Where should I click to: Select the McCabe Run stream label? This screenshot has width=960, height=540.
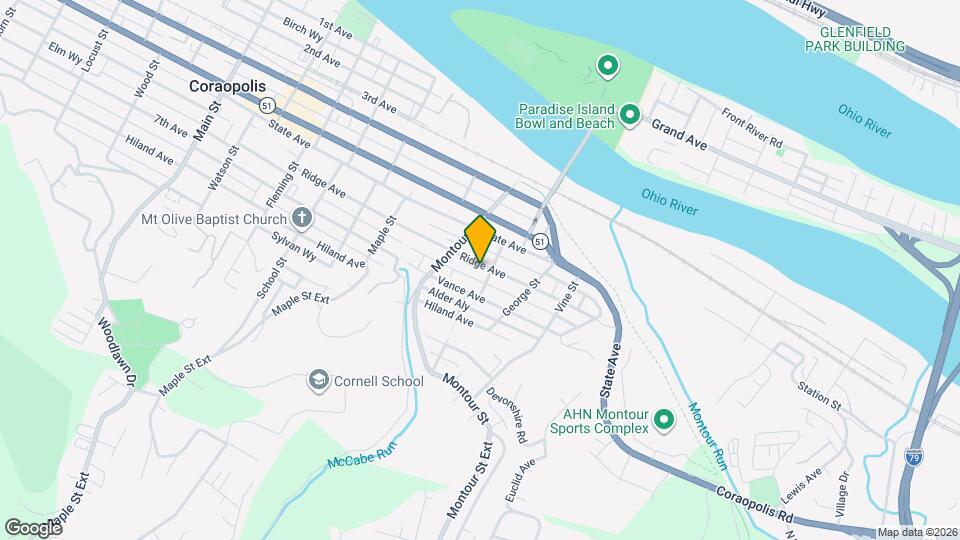tap(362, 456)
